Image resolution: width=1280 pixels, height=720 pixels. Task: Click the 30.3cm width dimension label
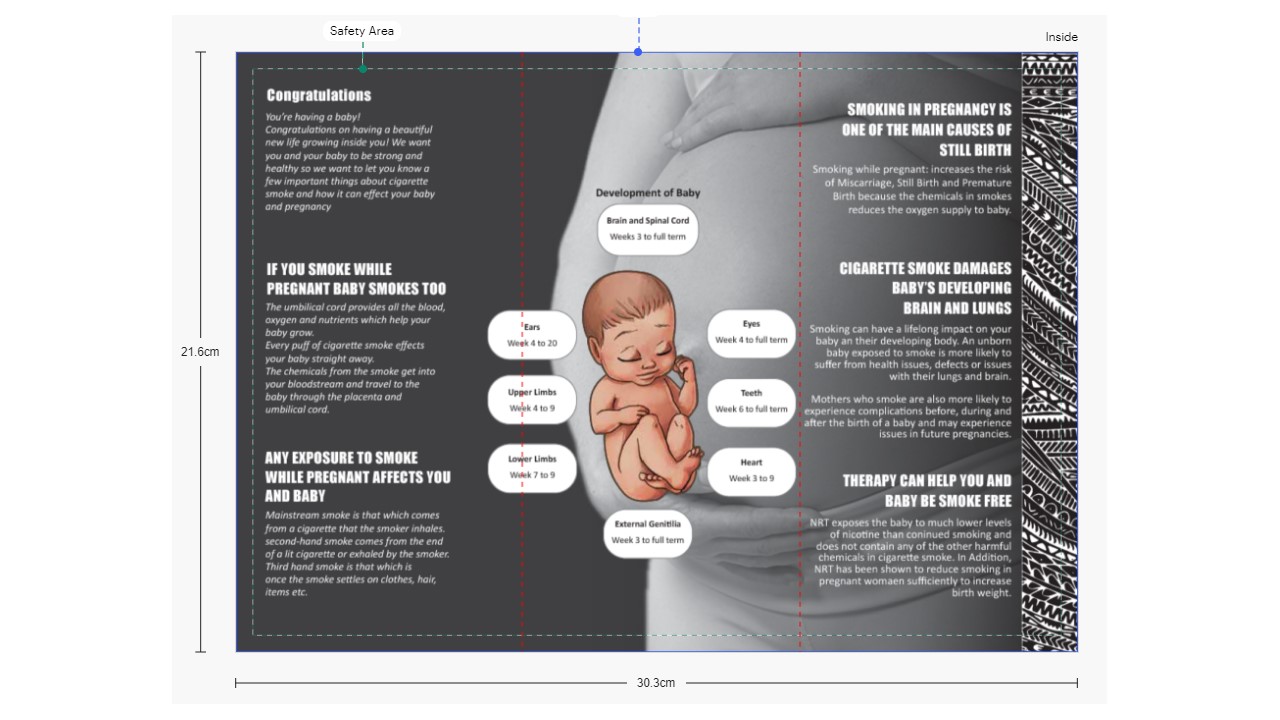[x=656, y=683]
